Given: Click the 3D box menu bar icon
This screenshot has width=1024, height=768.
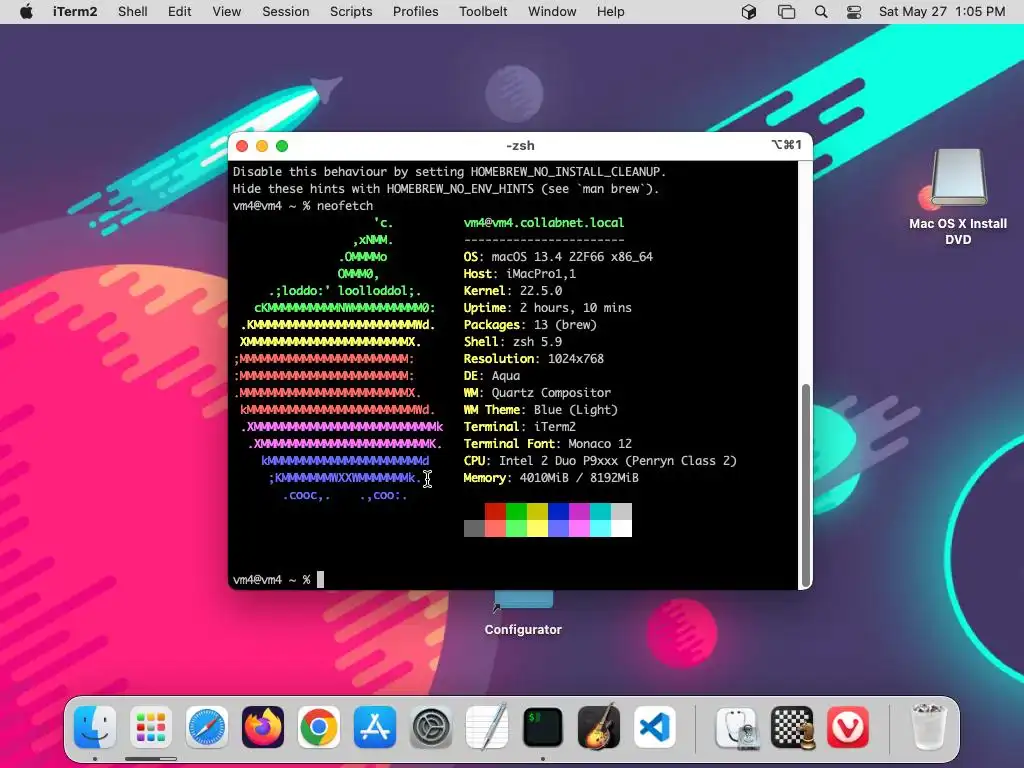Looking at the screenshot, I should click(x=749, y=12).
